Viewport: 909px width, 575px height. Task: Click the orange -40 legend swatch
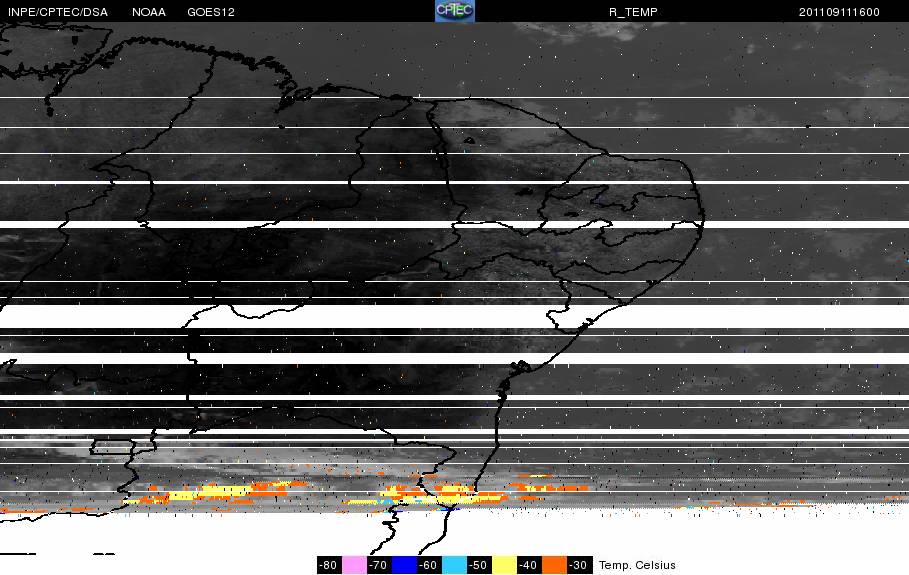point(554,565)
